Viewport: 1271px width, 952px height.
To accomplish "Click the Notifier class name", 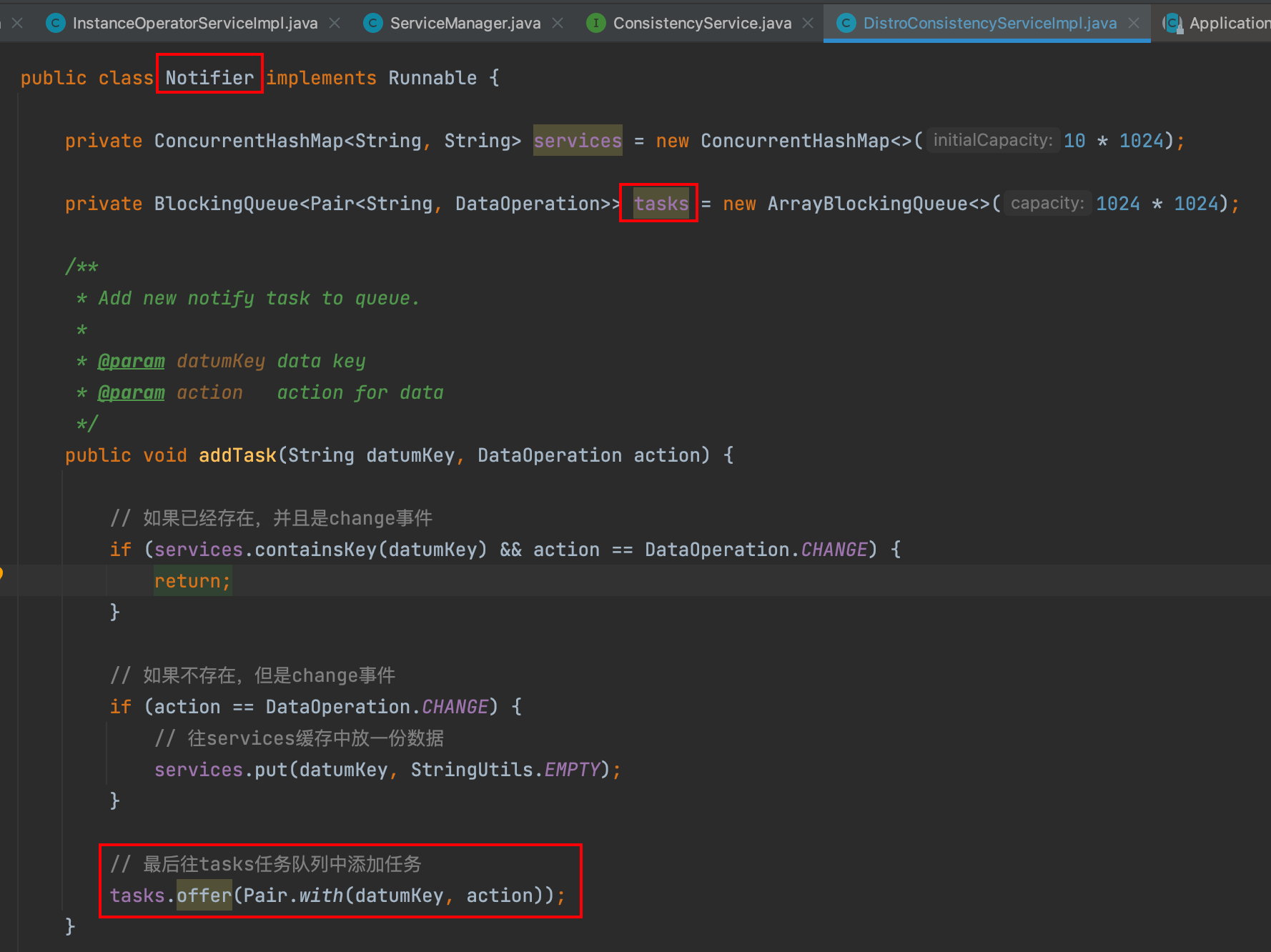I will tap(209, 78).
